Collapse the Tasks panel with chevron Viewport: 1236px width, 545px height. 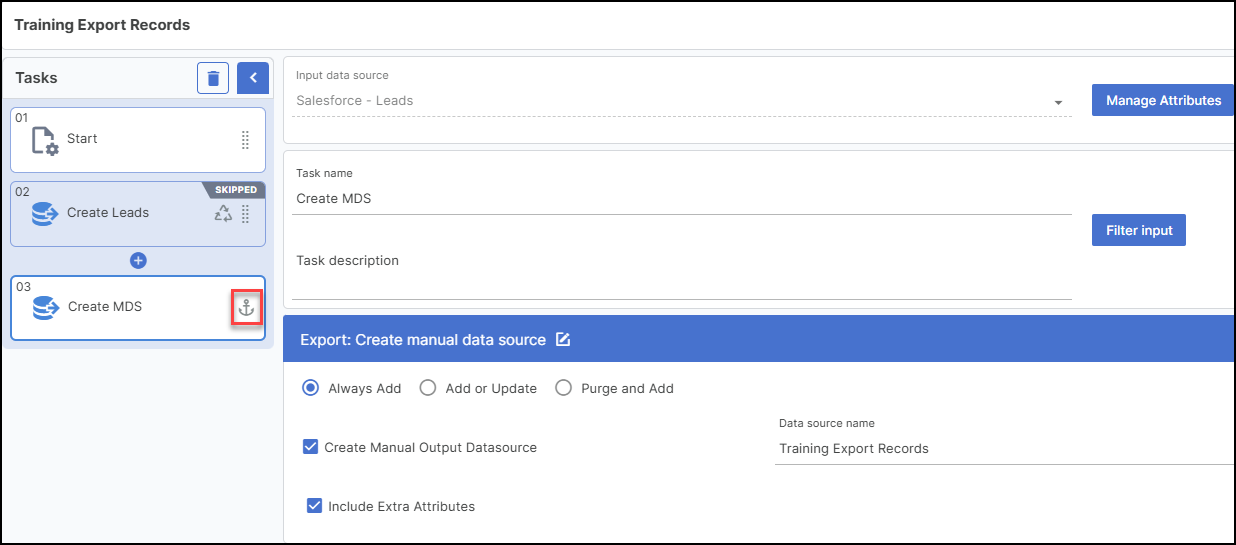253,78
